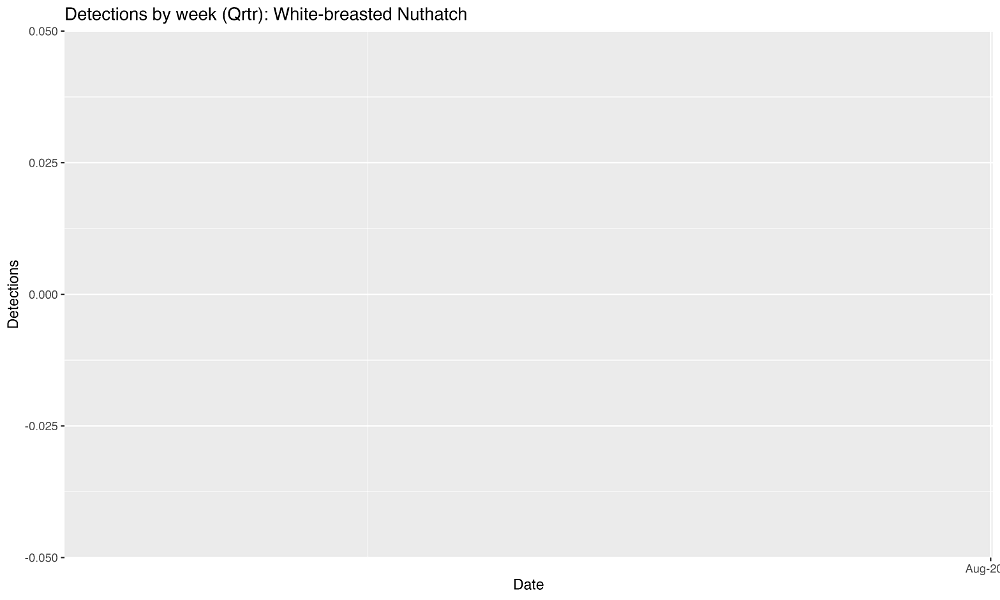
Task: Click minor gridline between -0.025 and -0.050
Action: click(x=528, y=492)
